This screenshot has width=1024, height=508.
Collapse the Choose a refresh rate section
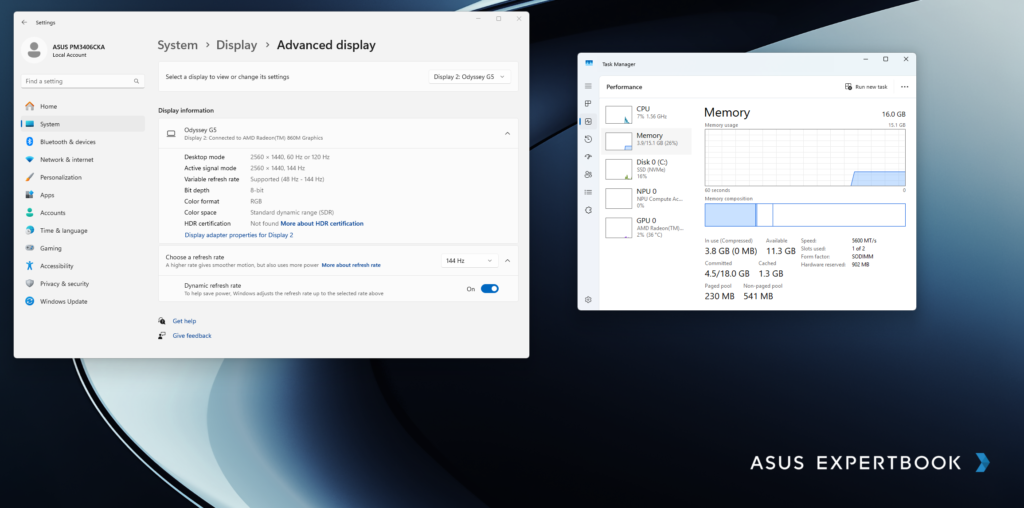click(x=507, y=261)
